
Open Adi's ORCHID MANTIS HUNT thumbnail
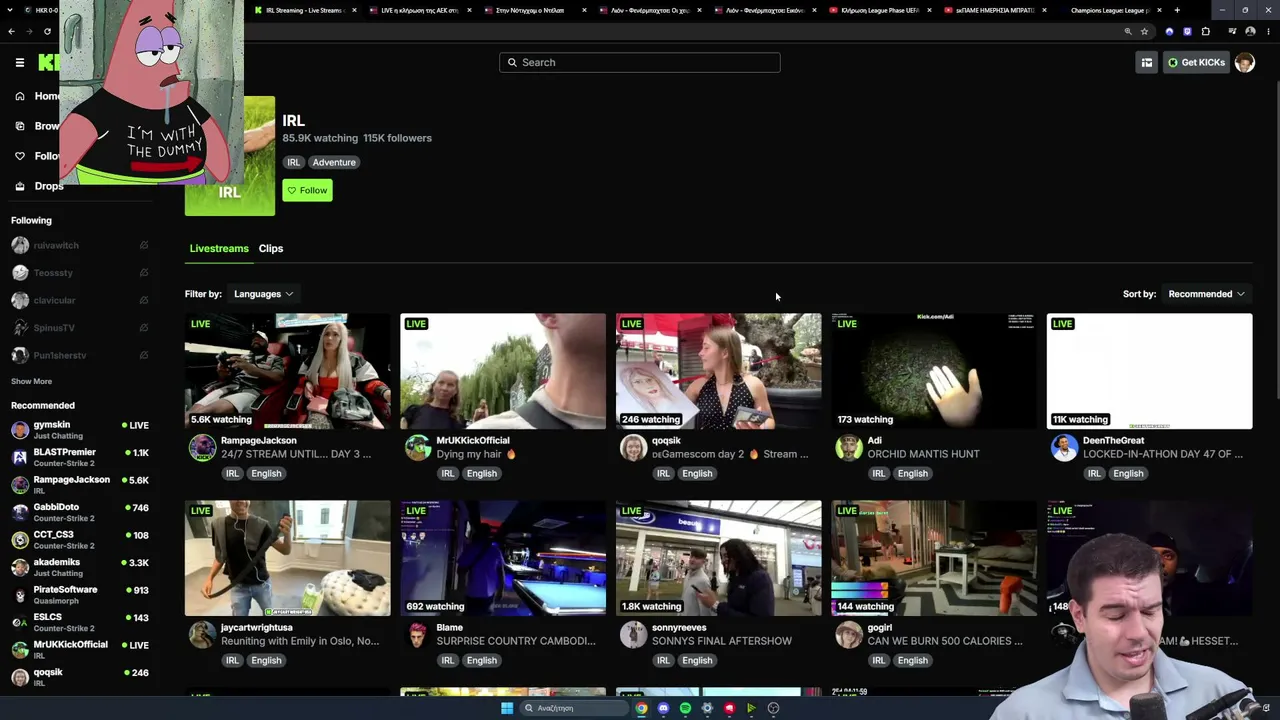tap(934, 371)
